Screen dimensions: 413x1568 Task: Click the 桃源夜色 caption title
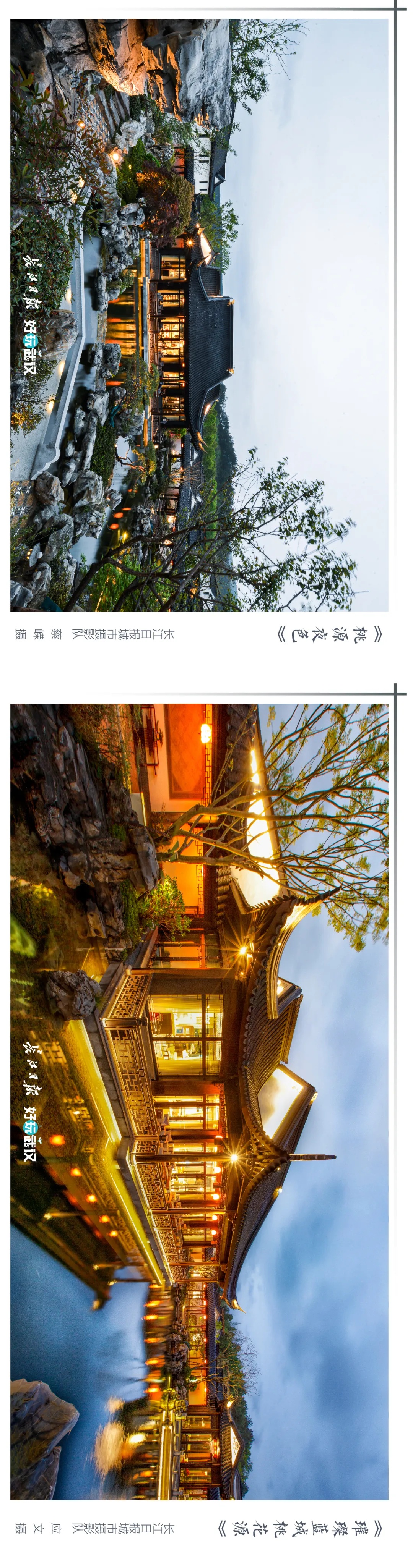click(330, 634)
